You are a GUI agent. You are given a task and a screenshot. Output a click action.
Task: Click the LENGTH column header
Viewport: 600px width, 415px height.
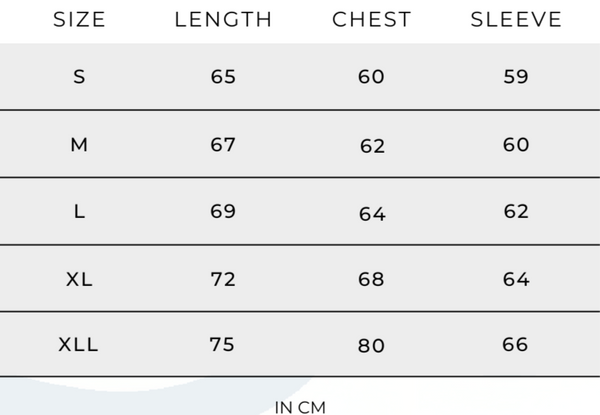pos(223,20)
